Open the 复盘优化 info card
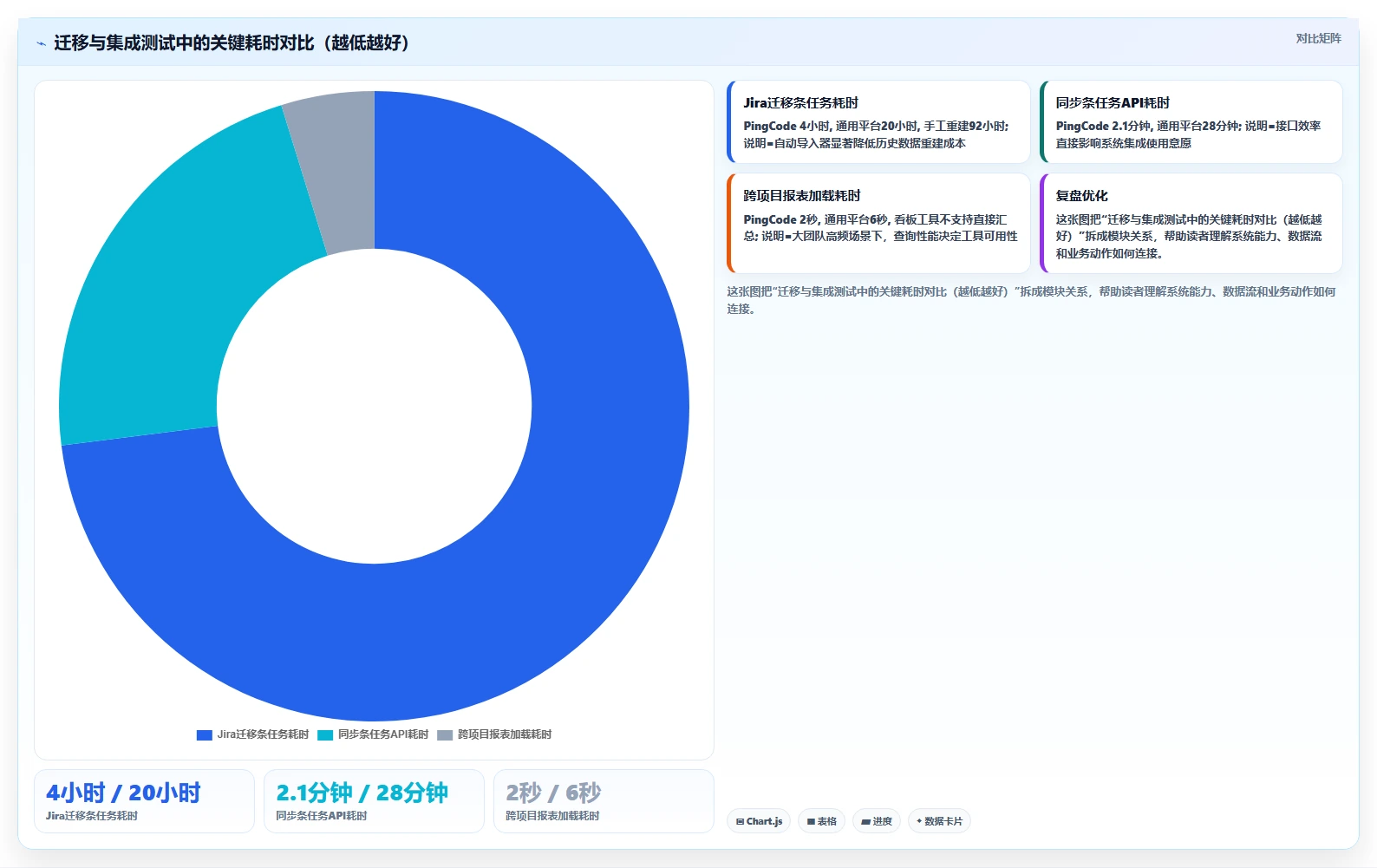 1191,224
